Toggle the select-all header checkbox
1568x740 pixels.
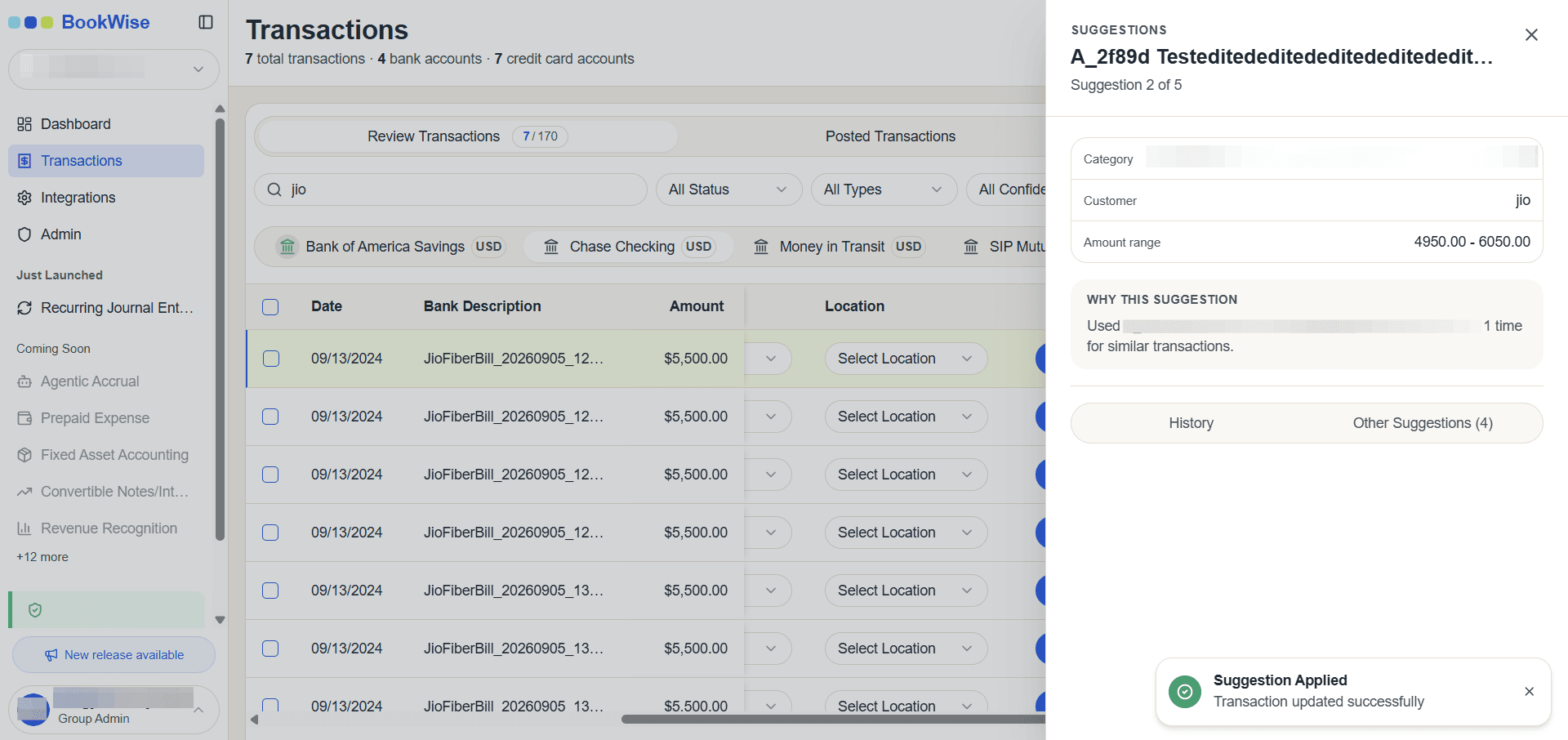270,307
